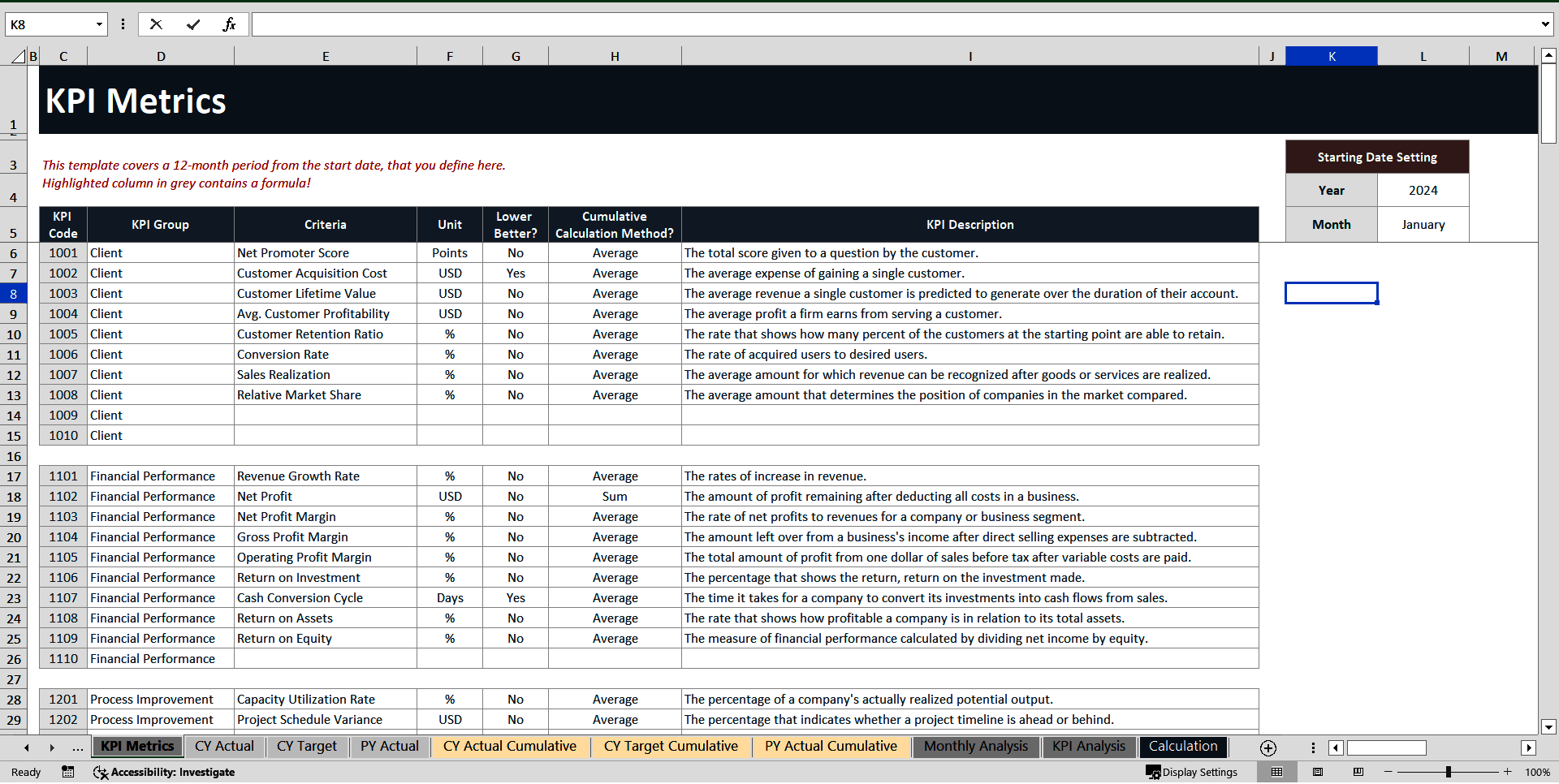
Task: Click the vertical scrollbar thumb
Action: [x=1548, y=105]
